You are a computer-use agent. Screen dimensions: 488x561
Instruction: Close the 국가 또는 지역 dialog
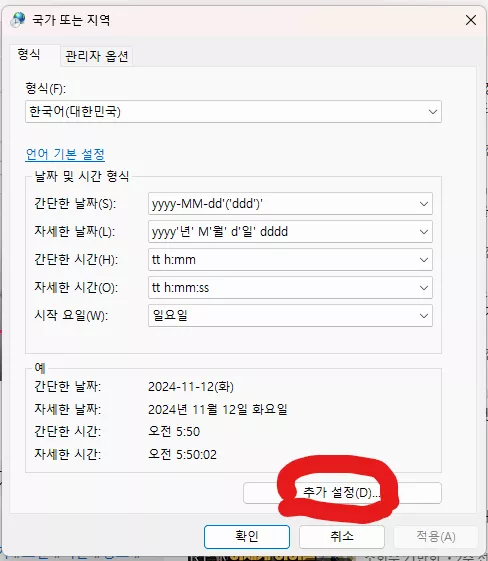(x=471, y=20)
